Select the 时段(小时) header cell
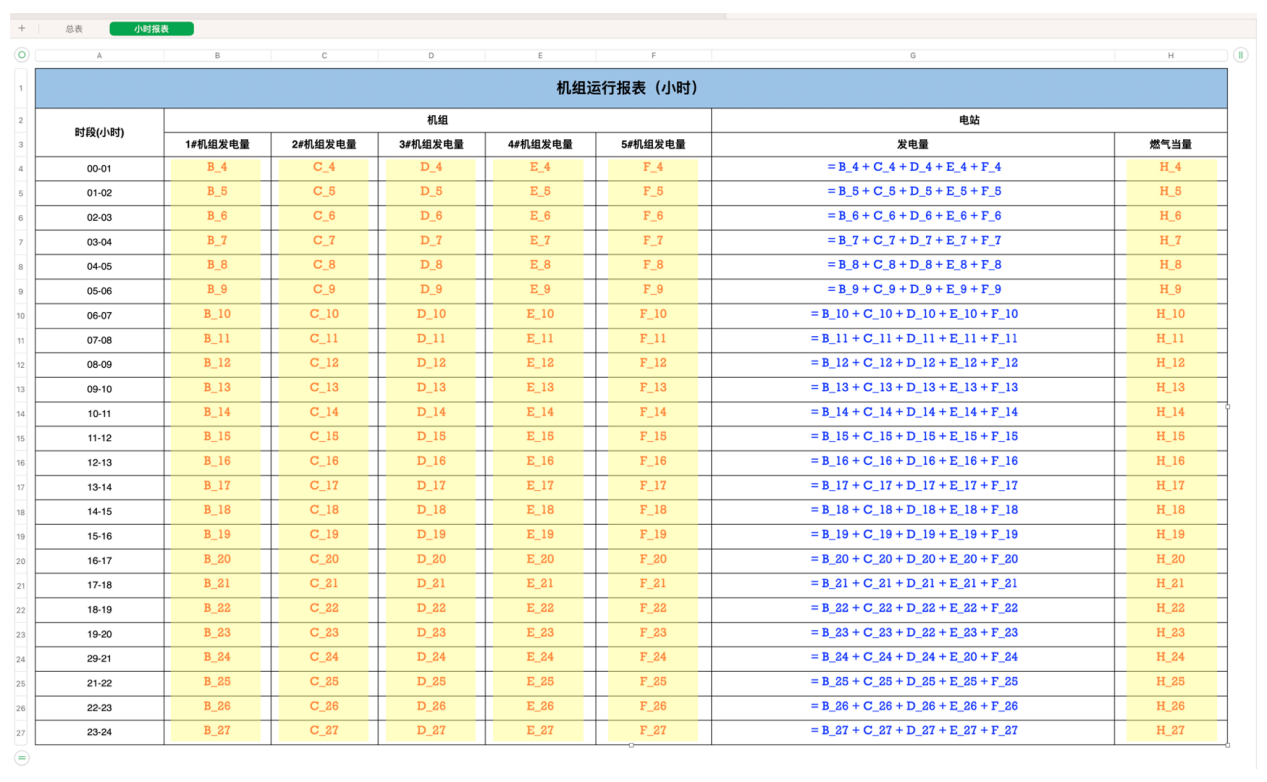 pyautogui.click(x=99, y=132)
